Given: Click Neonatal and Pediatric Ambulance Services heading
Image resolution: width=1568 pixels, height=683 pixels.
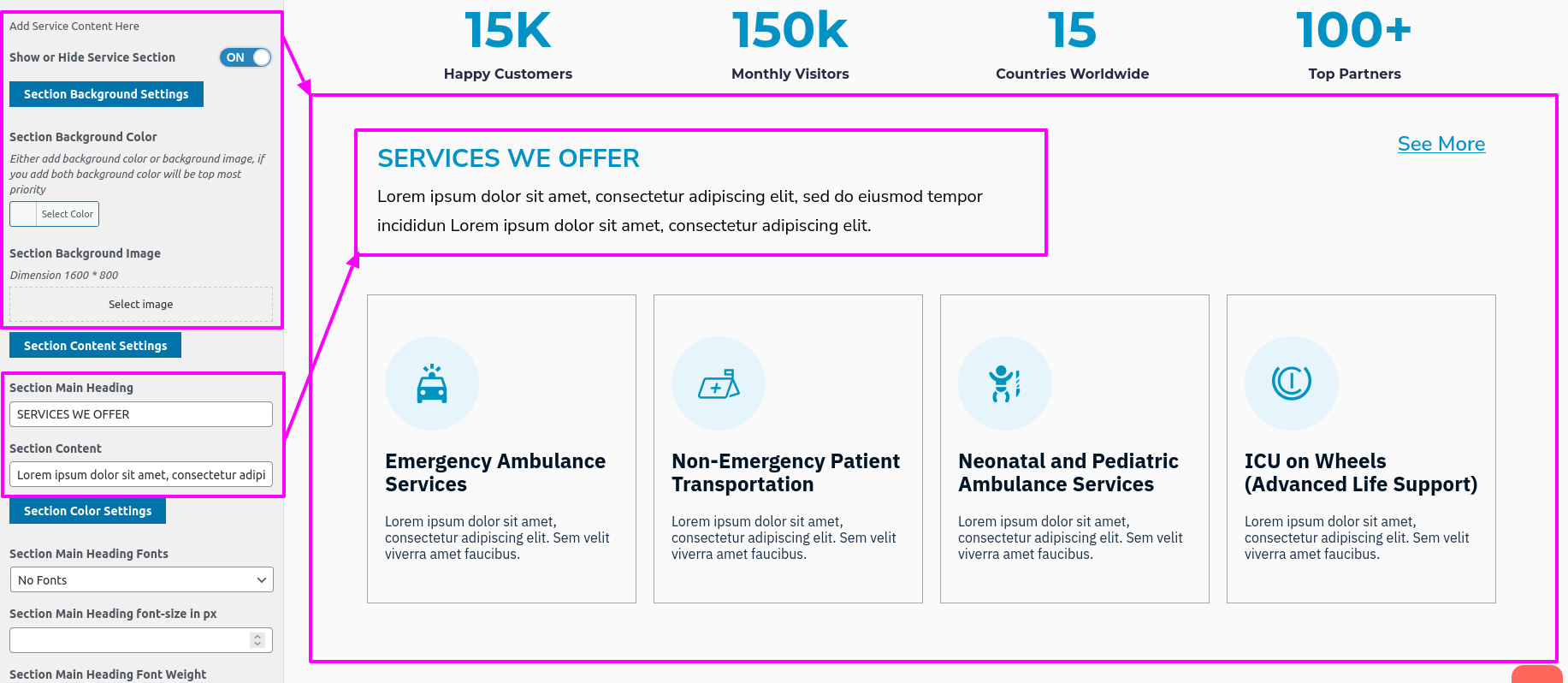Looking at the screenshot, I should tap(1068, 472).
